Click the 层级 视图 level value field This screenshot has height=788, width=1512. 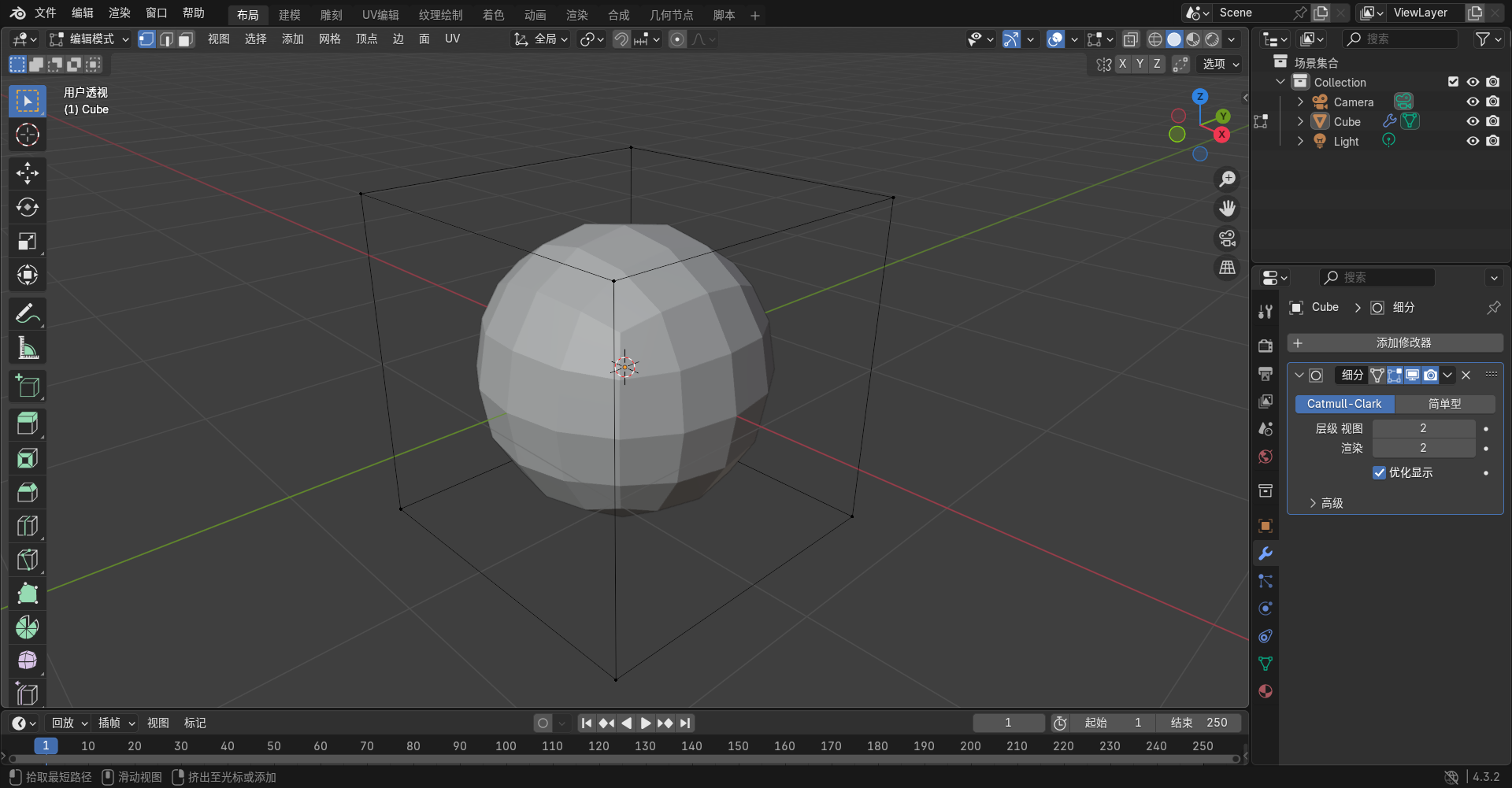pos(1423,428)
